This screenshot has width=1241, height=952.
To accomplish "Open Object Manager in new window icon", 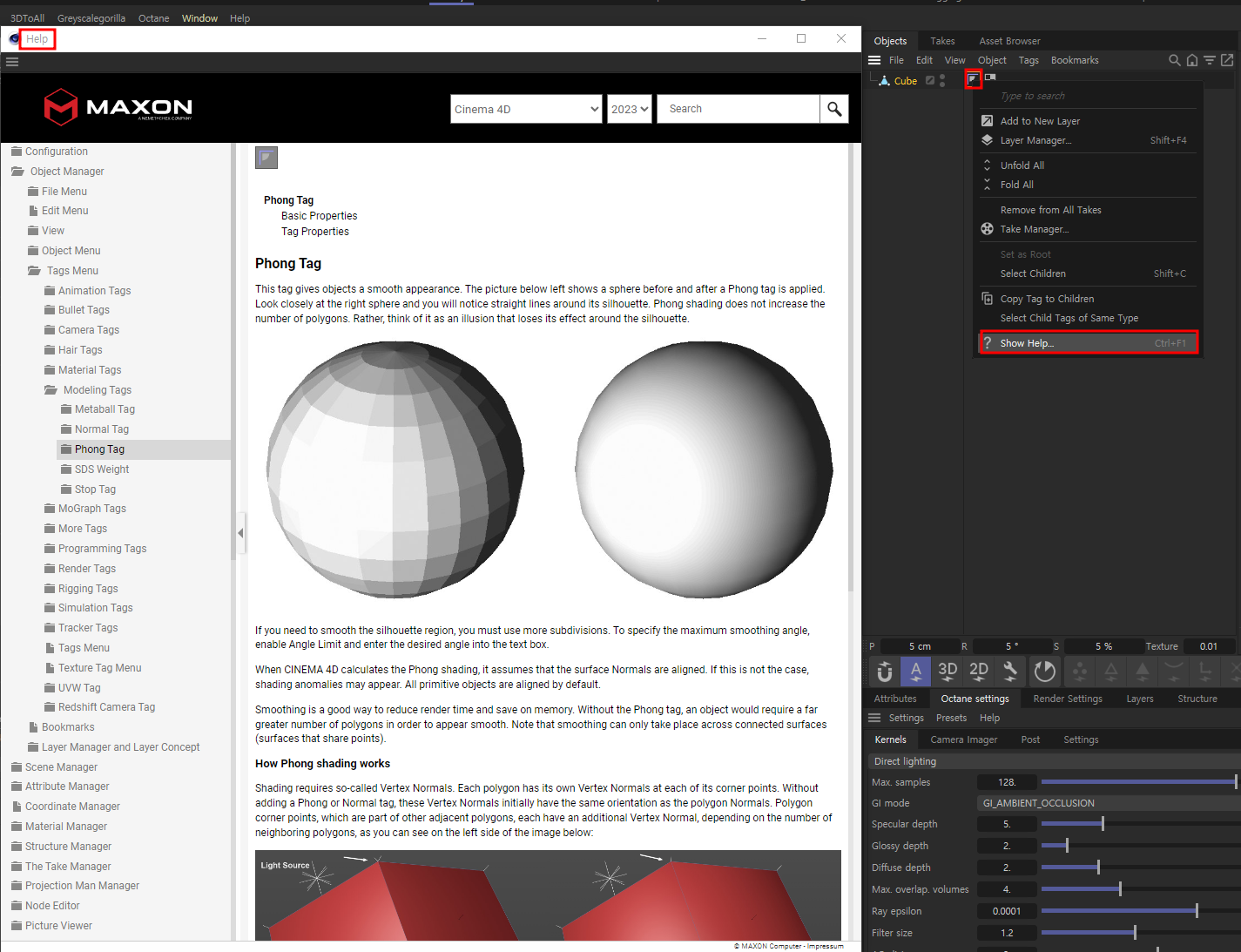I will tap(1227, 60).
